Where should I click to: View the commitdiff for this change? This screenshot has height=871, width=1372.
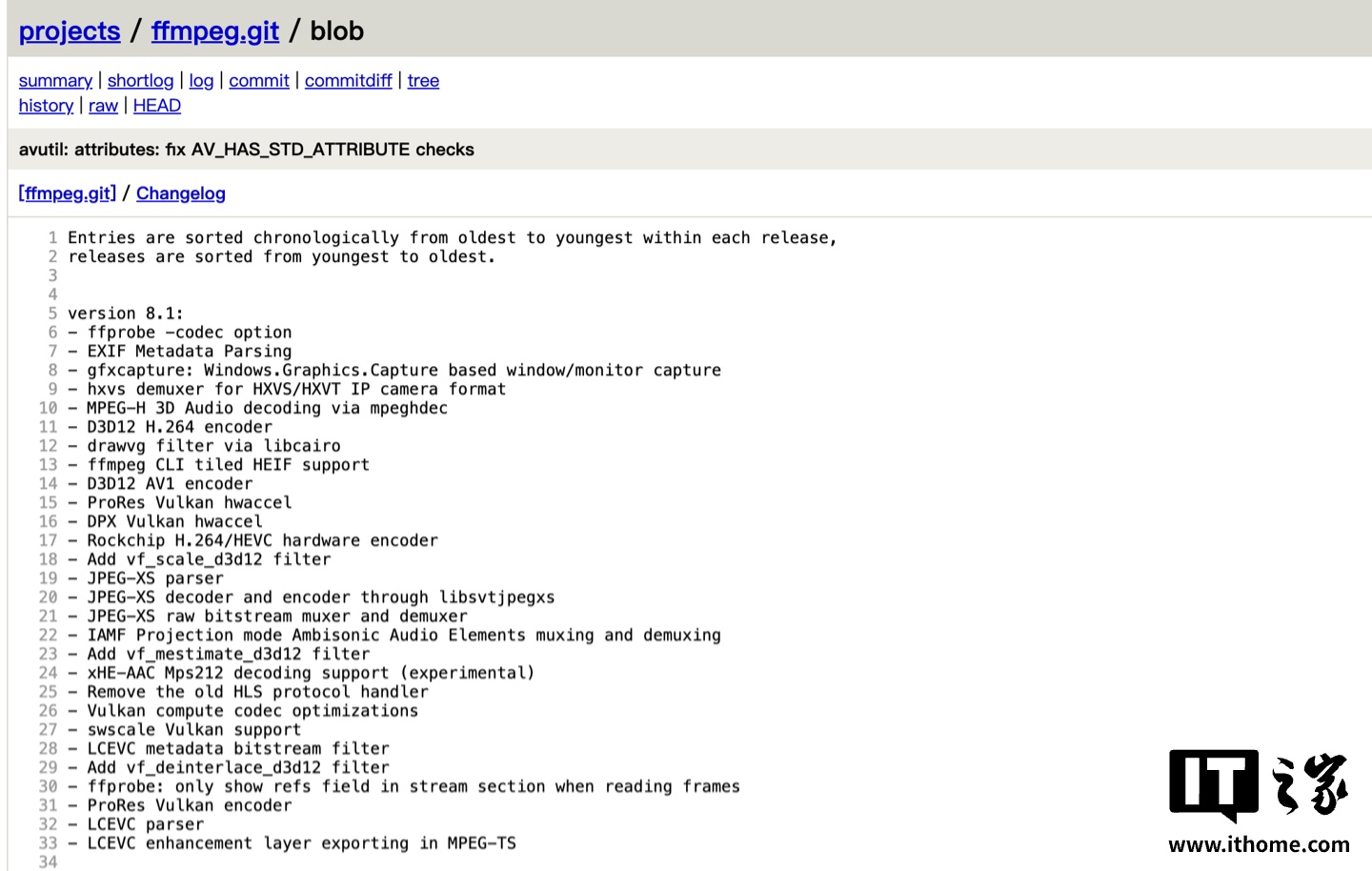tap(348, 81)
